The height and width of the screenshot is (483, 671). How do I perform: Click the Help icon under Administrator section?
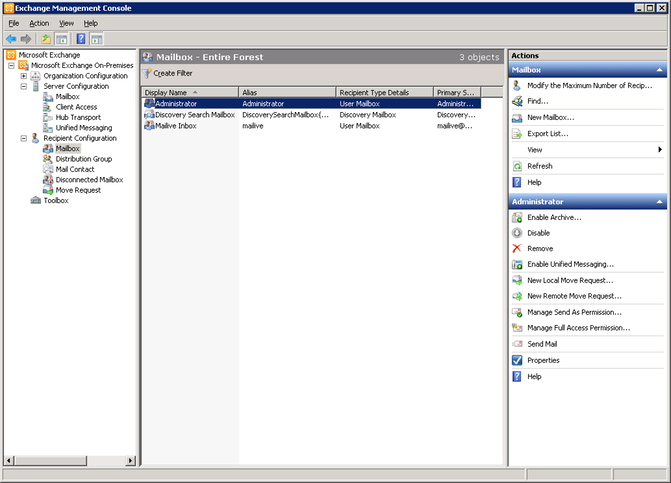click(517, 376)
